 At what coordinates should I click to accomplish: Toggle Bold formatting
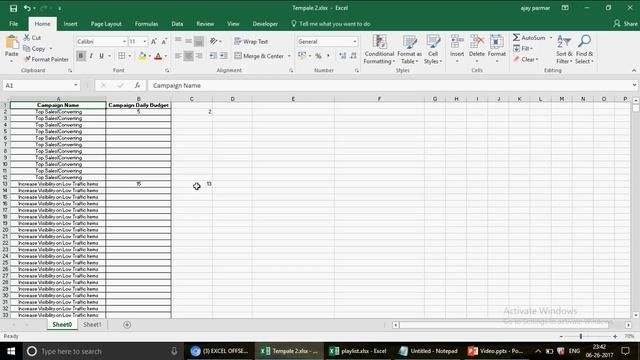click(x=81, y=56)
